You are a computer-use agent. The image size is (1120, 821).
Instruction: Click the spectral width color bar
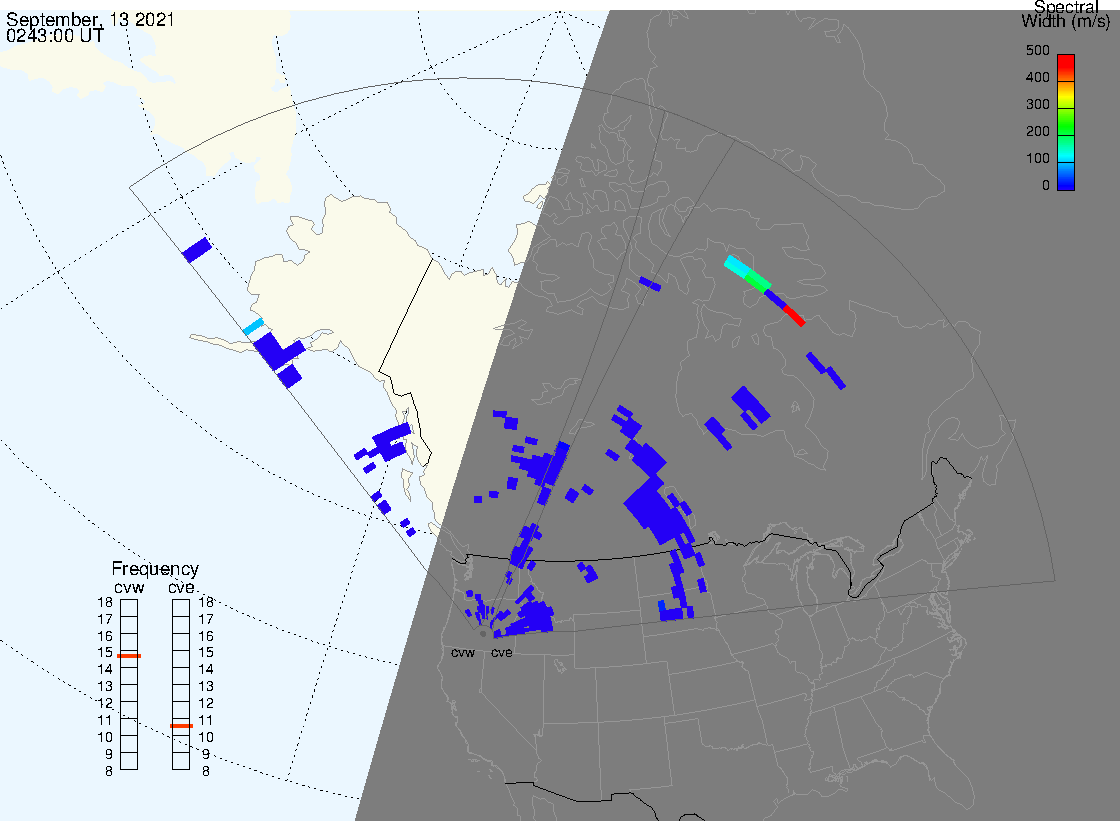(1066, 122)
